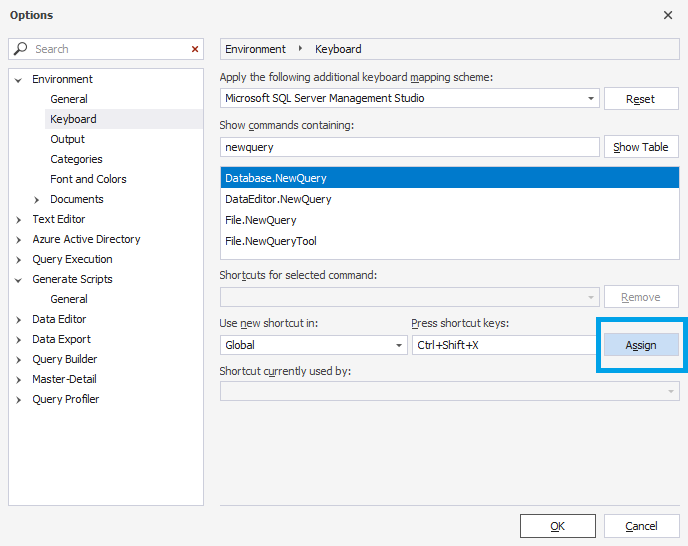
Task: Click the Press shortcut keys field
Action: click(505, 345)
